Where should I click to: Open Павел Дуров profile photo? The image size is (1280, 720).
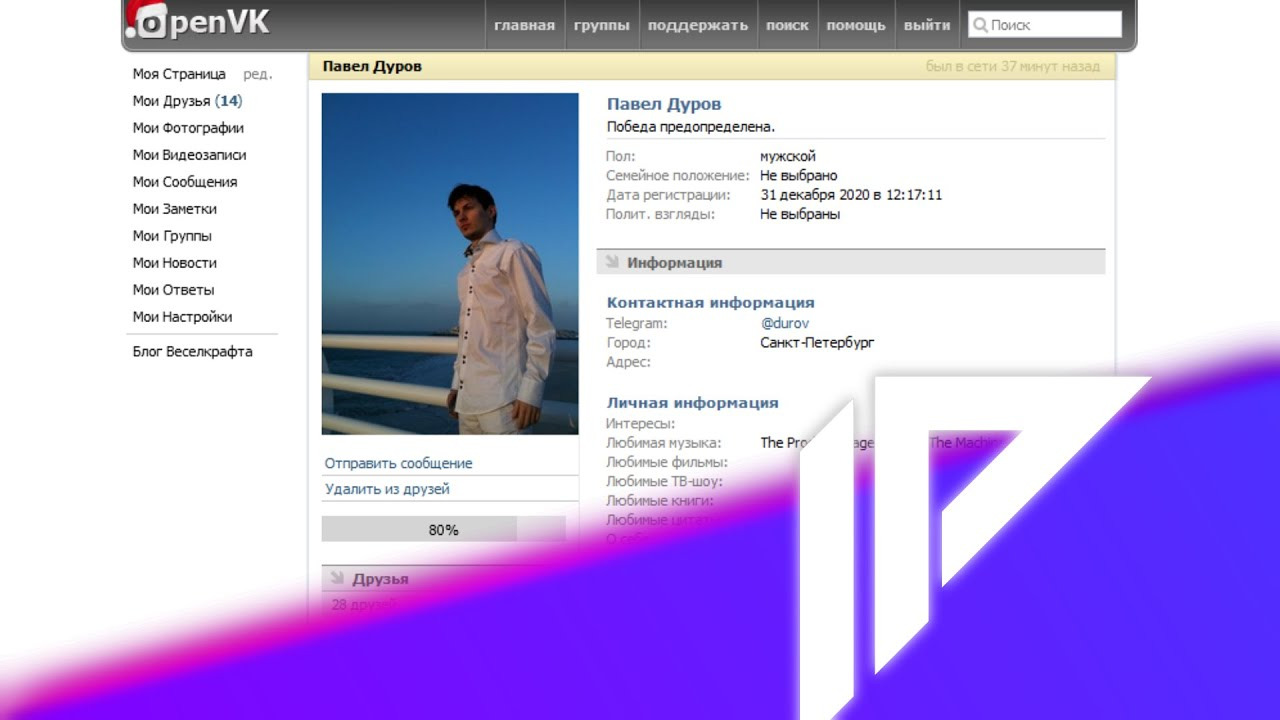(x=450, y=264)
